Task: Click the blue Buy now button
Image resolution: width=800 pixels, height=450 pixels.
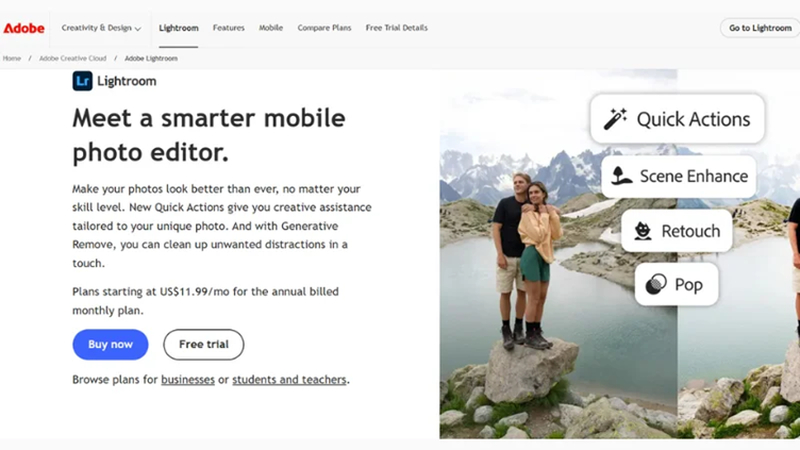Action: pos(110,344)
